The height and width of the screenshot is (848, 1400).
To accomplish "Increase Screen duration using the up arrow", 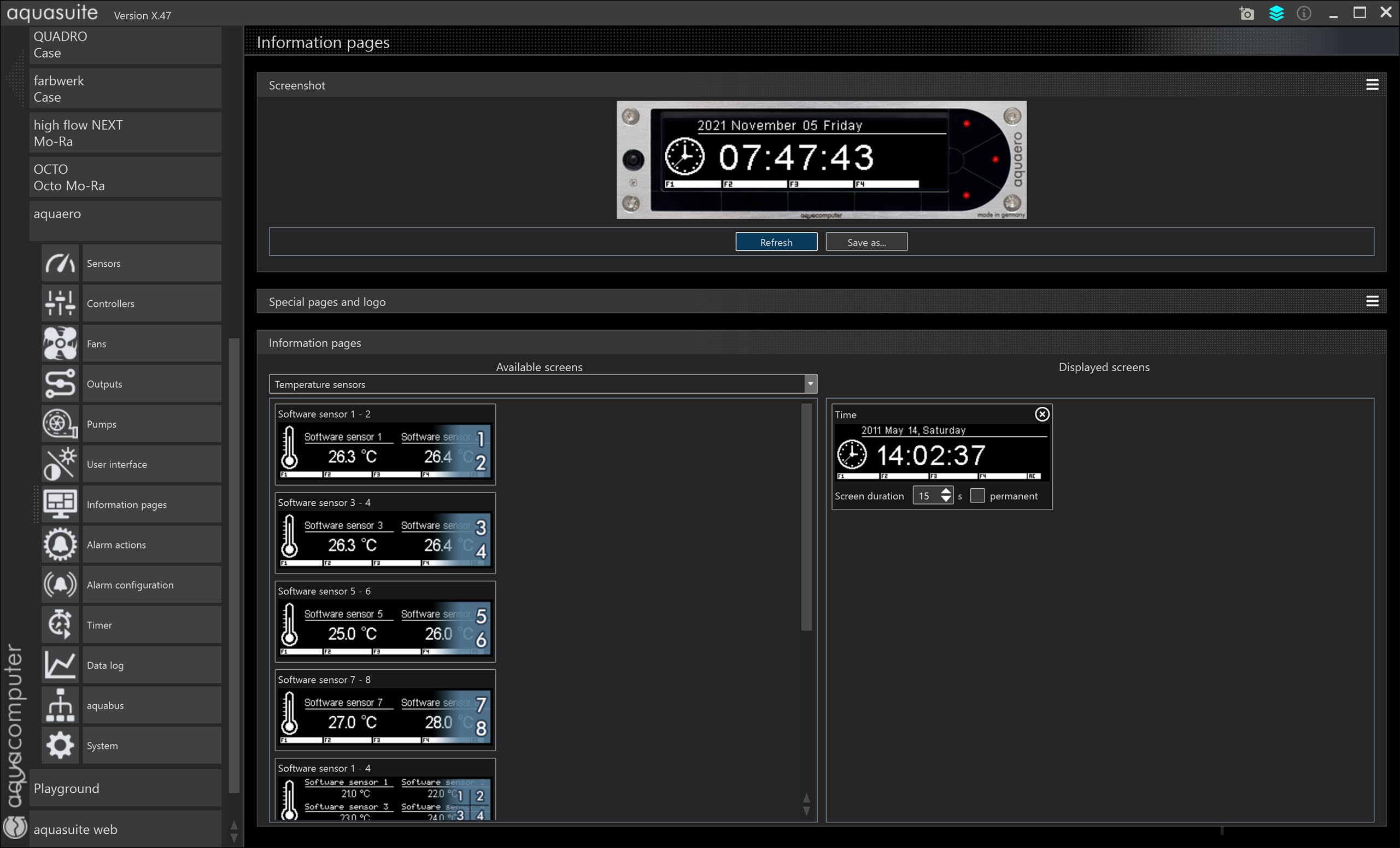I will click(946, 491).
